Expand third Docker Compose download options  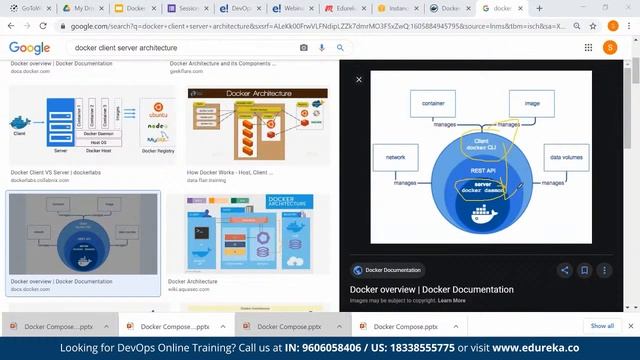pos(339,327)
